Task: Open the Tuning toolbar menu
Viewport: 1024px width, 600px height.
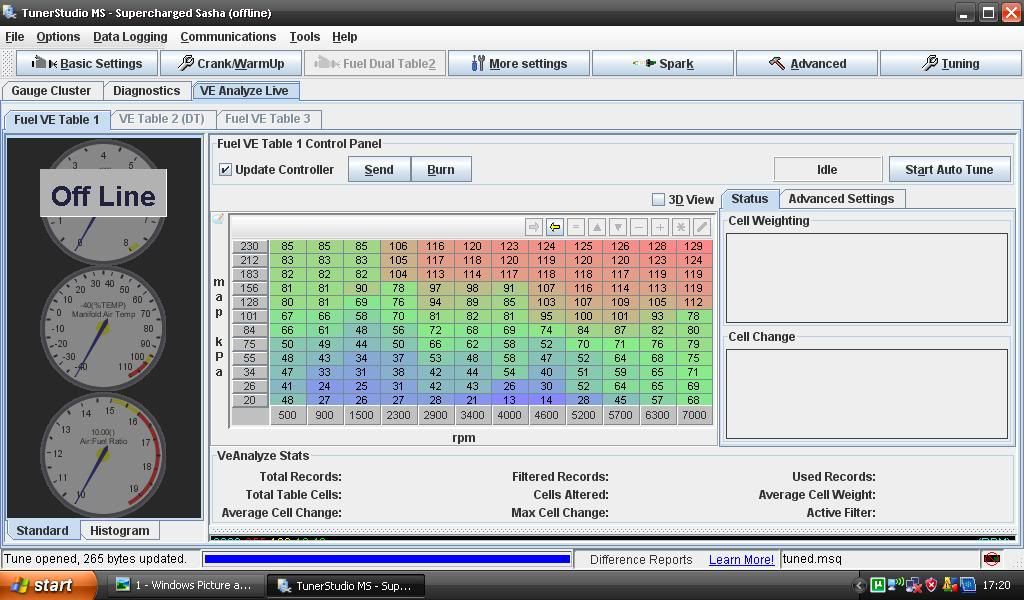Action: pyautogui.click(x=951, y=63)
